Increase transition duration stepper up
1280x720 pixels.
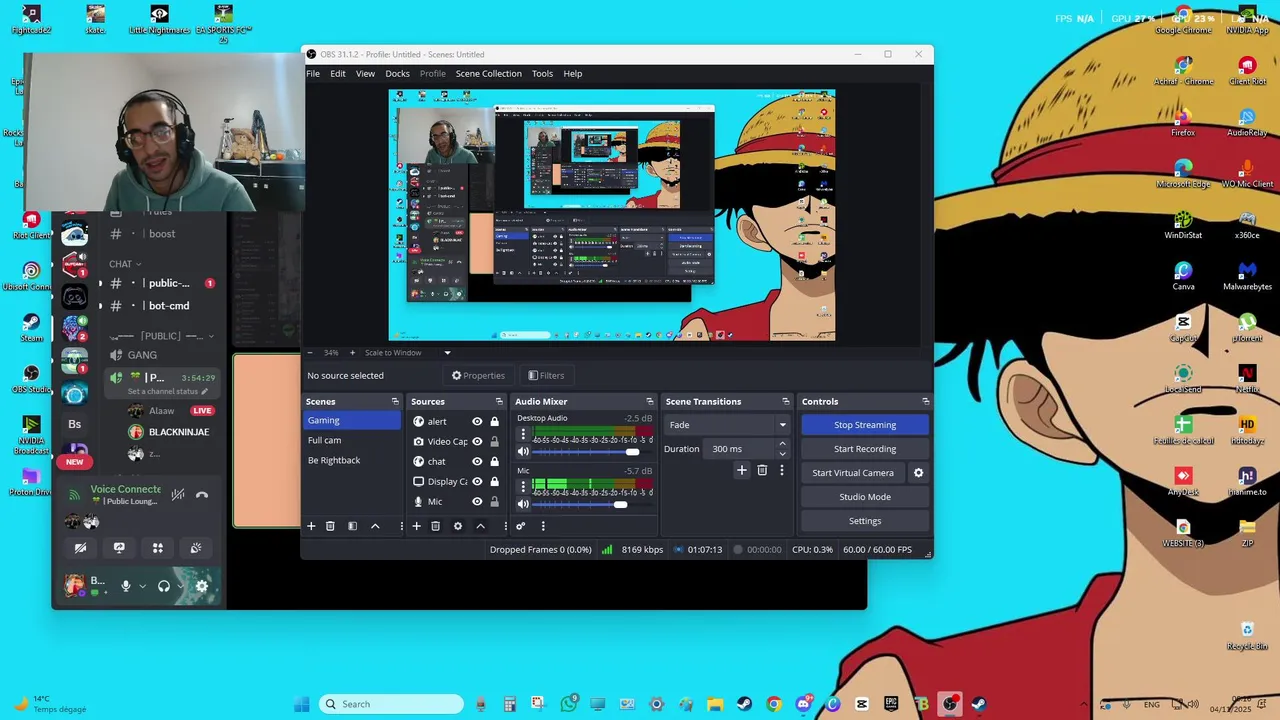pos(782,444)
